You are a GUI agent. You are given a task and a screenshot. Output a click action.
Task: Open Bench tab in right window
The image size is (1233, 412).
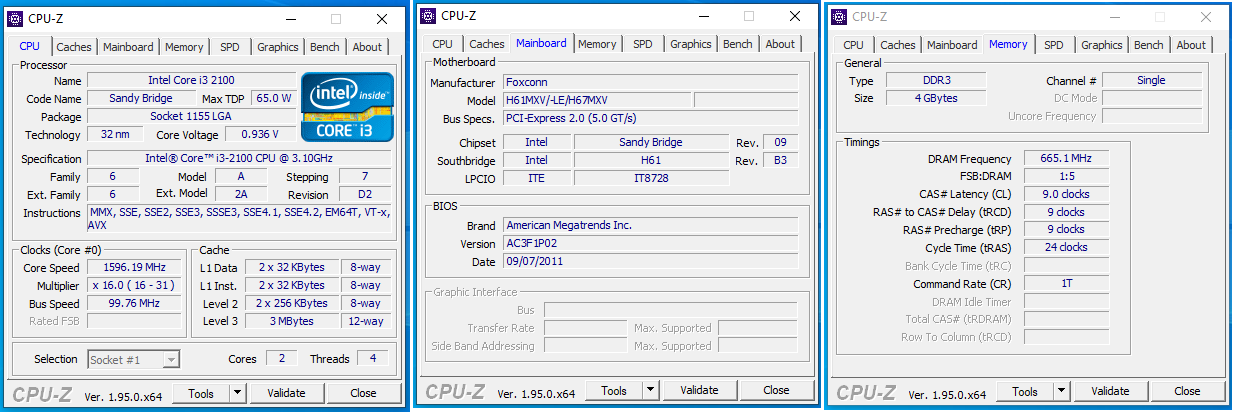pyautogui.click(x=1149, y=45)
